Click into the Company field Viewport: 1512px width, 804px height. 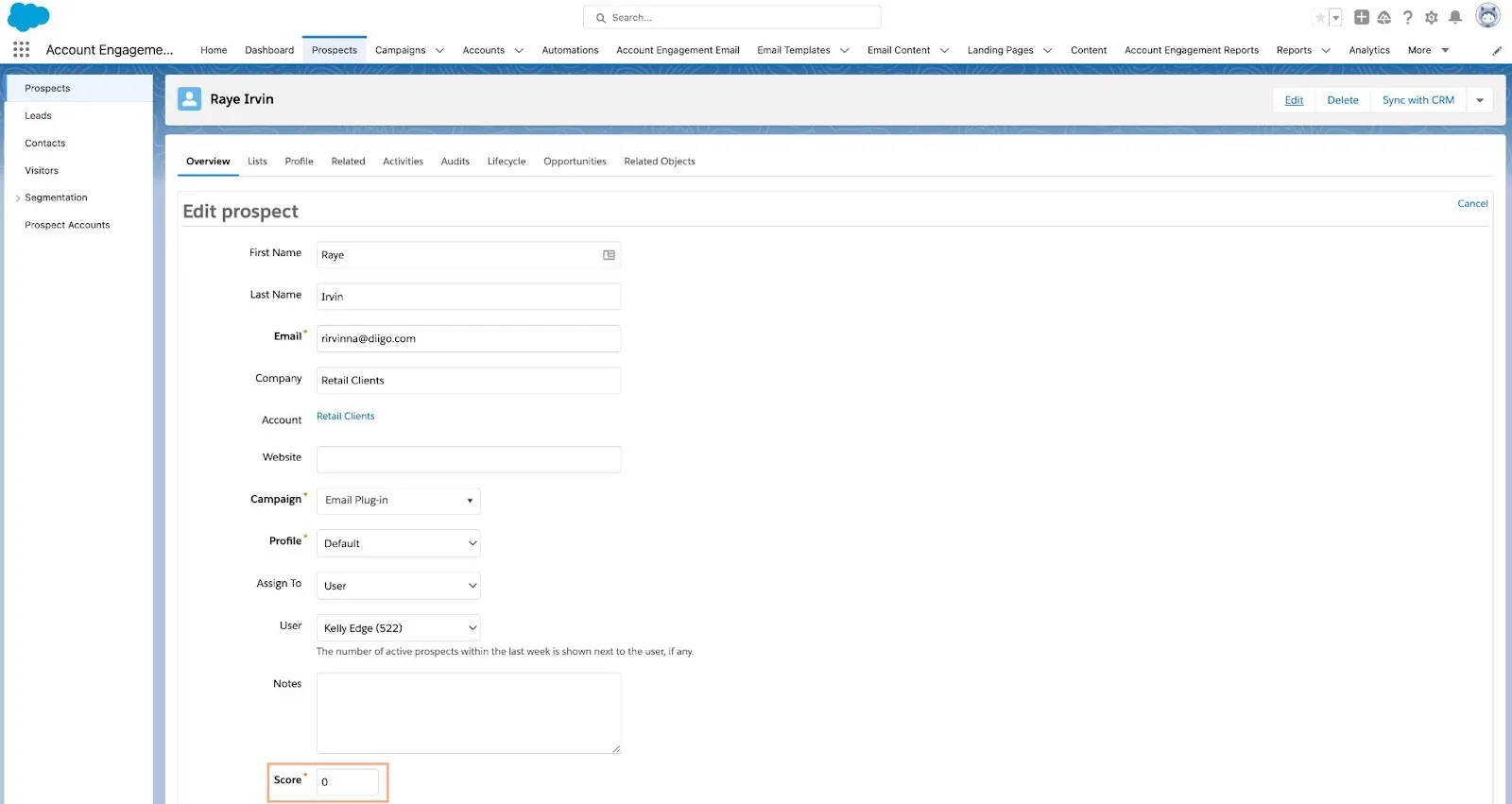(x=469, y=381)
